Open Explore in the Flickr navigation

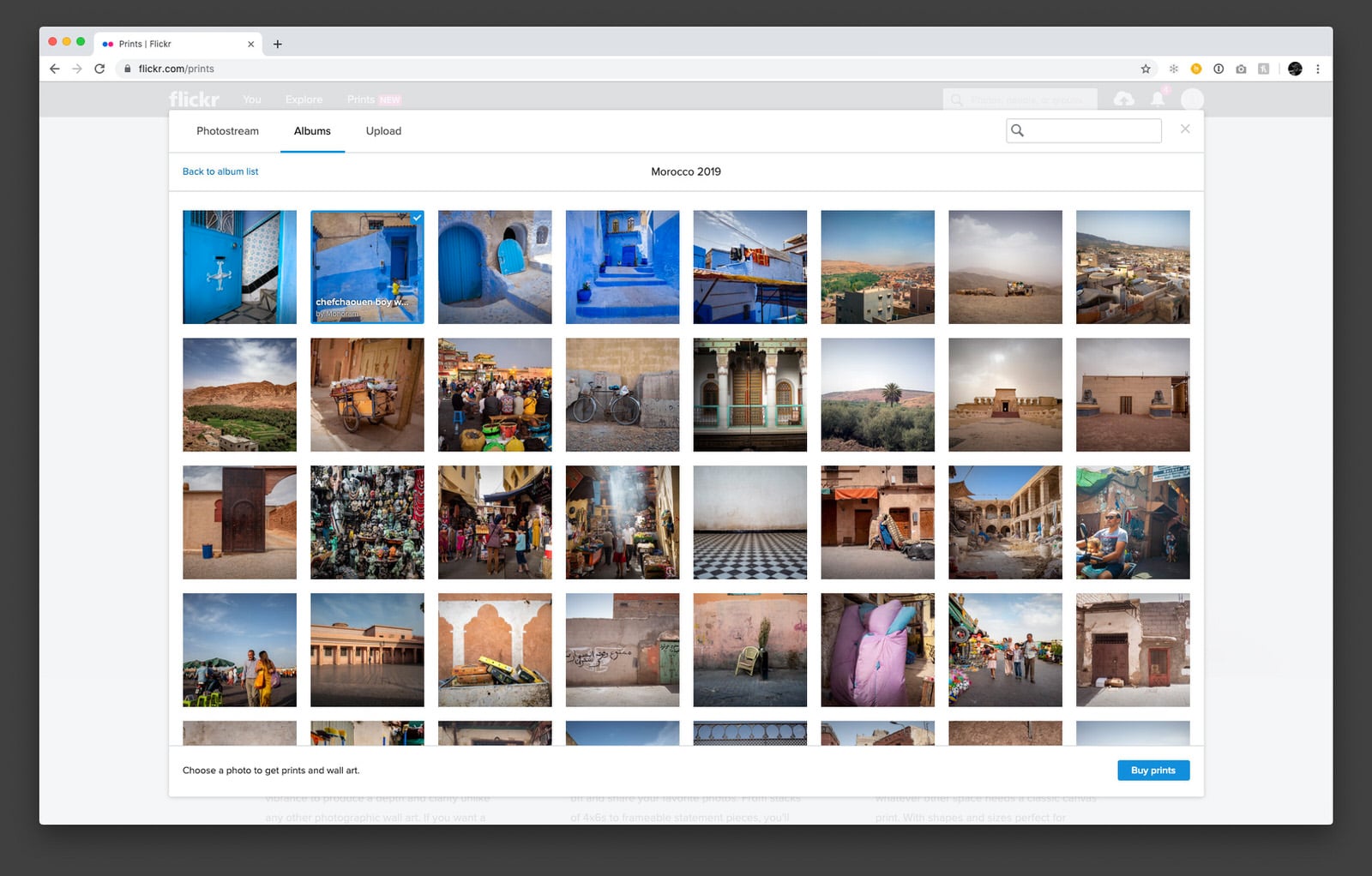click(x=303, y=99)
